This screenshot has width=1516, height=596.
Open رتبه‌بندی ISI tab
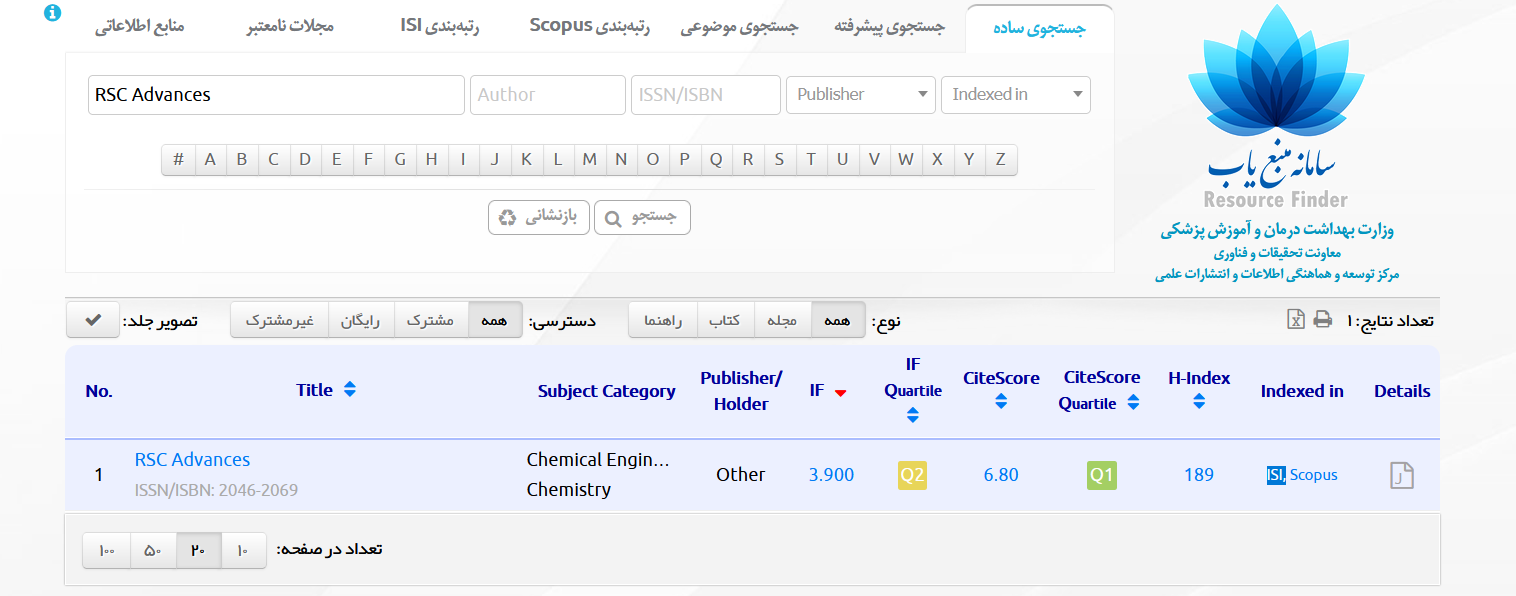439,28
